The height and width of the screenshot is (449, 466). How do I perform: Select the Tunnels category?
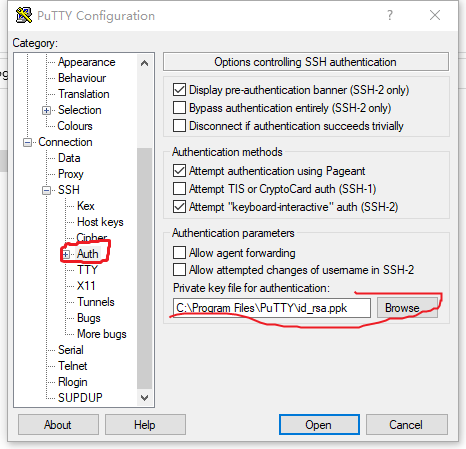click(x=96, y=302)
